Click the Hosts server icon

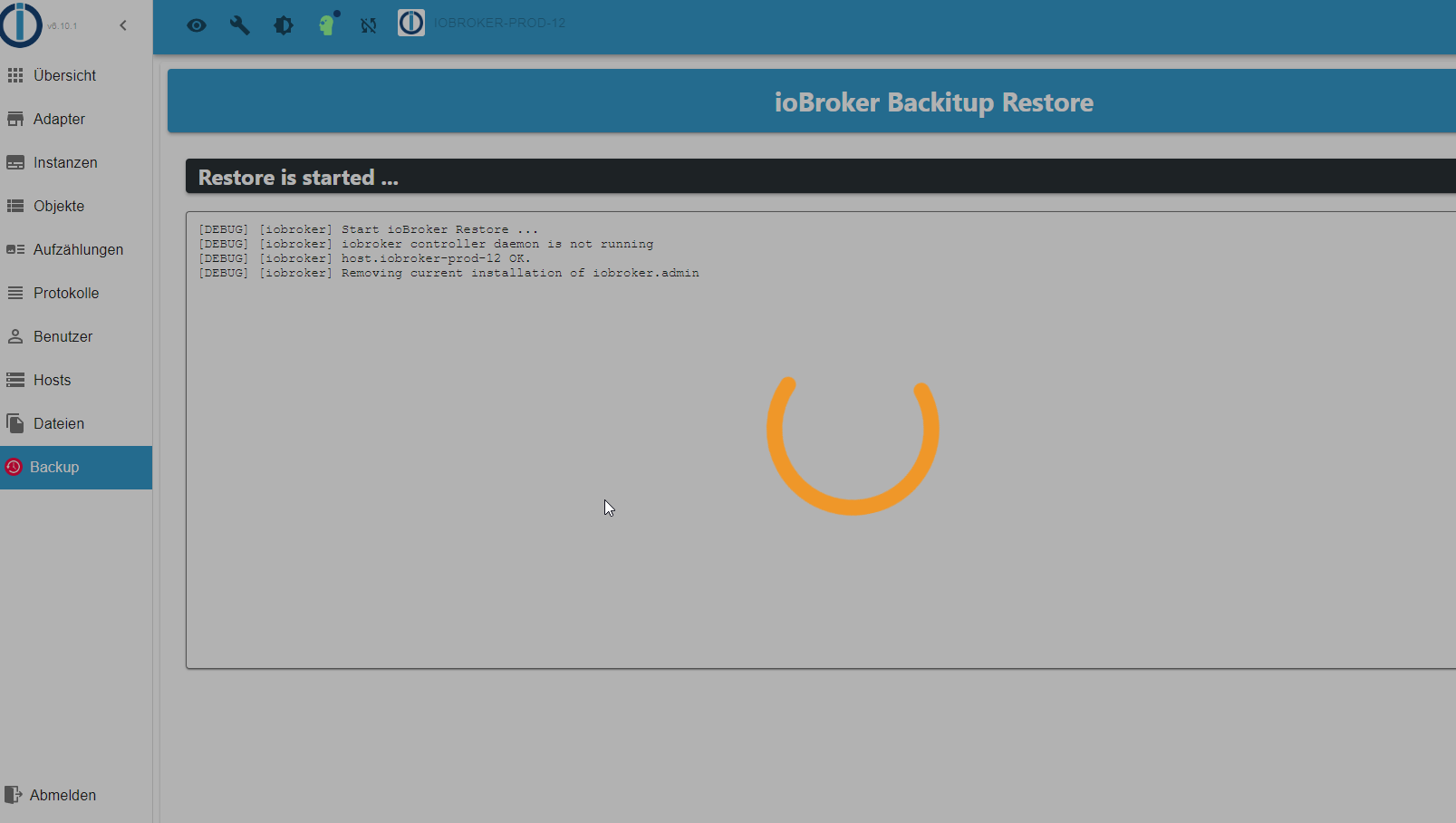tap(15, 380)
